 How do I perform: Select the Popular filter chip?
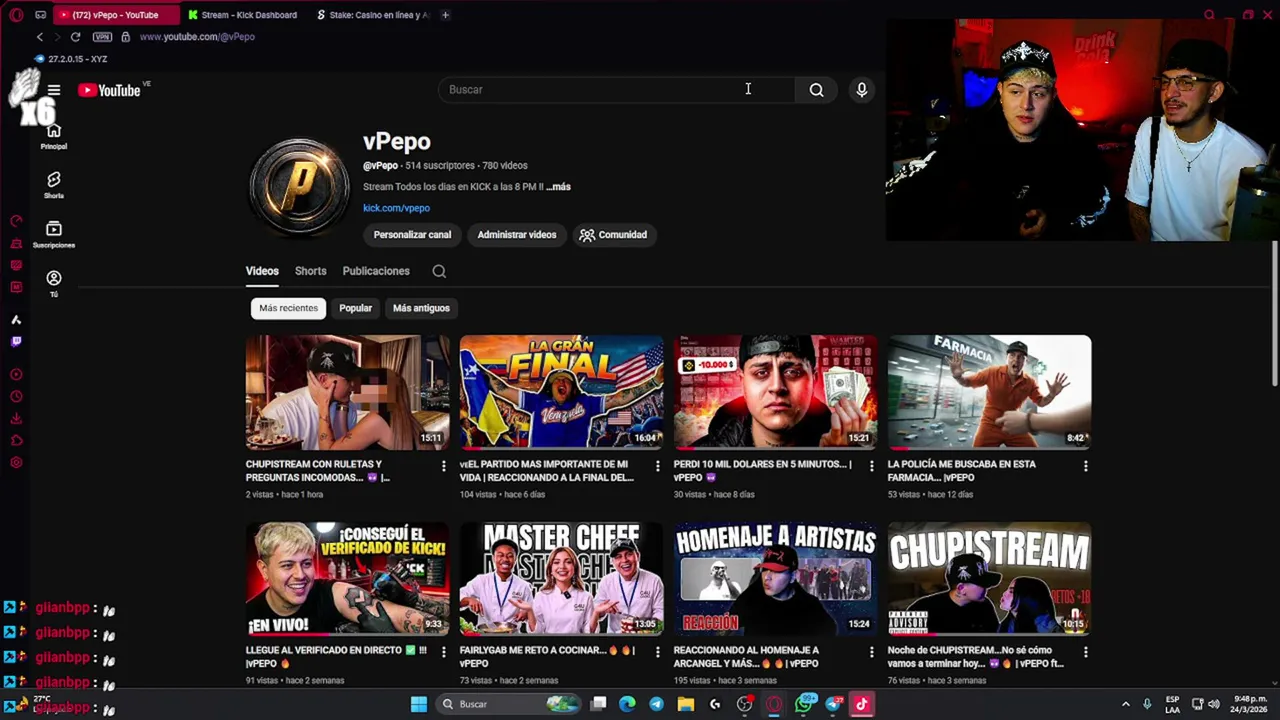[x=355, y=308]
